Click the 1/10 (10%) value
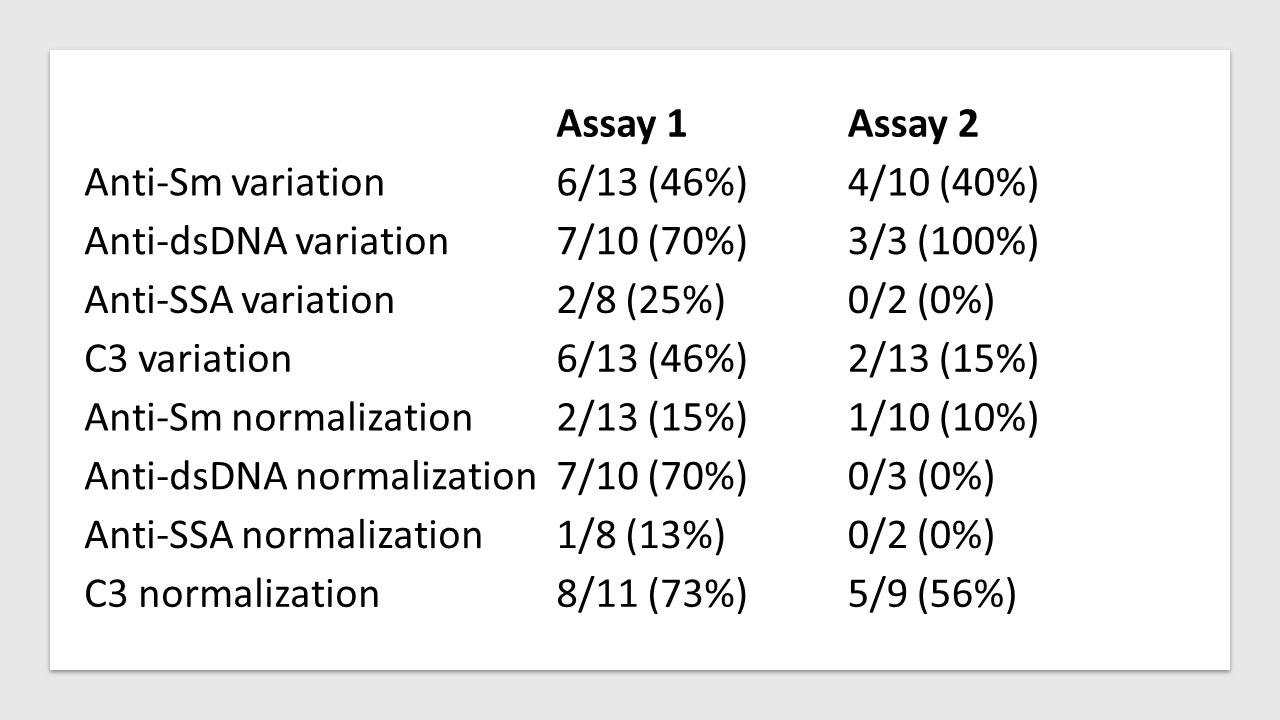This screenshot has height=720, width=1280. [x=943, y=417]
